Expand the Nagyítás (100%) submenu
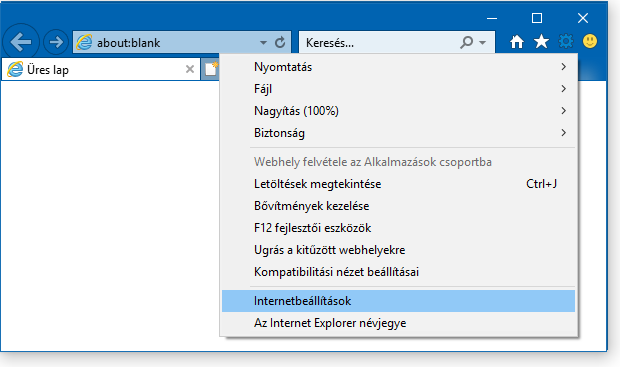The height and width of the screenshot is (367, 620). coord(398,111)
